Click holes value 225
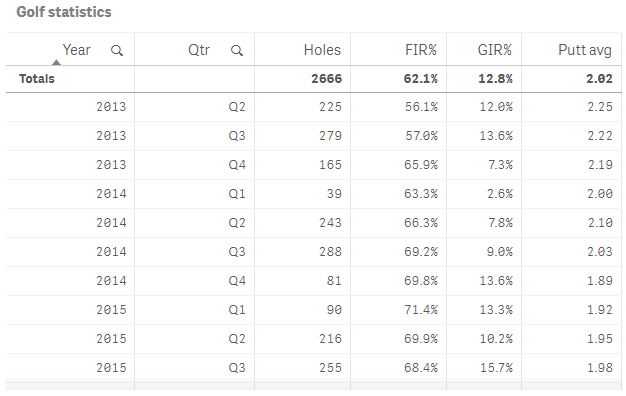 pos(330,107)
